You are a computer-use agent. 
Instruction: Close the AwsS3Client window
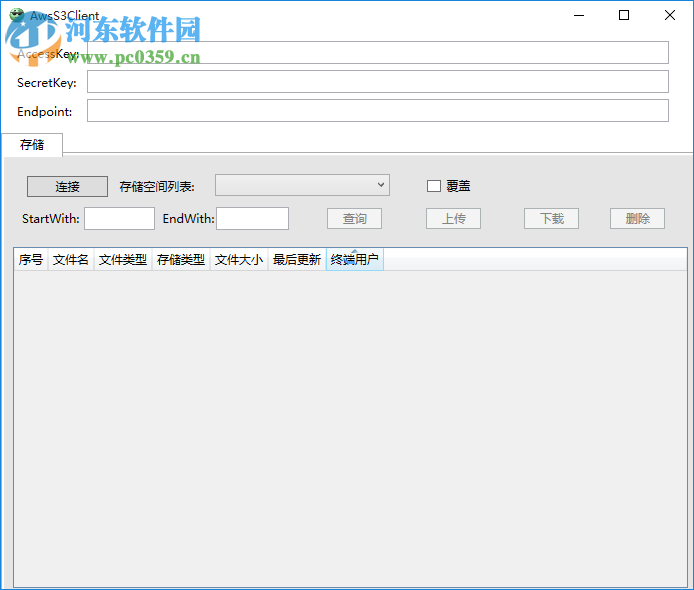[x=670, y=15]
